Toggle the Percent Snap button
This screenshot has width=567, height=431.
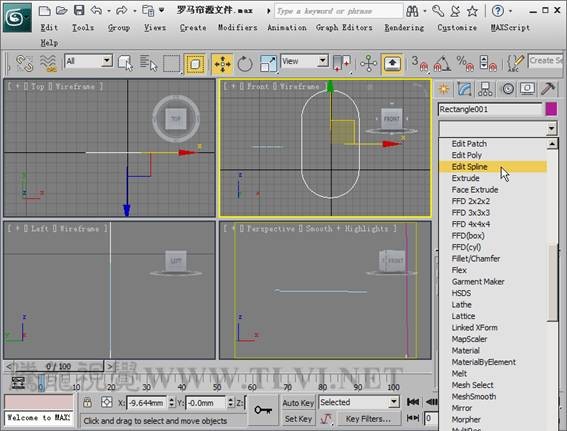tap(465, 64)
